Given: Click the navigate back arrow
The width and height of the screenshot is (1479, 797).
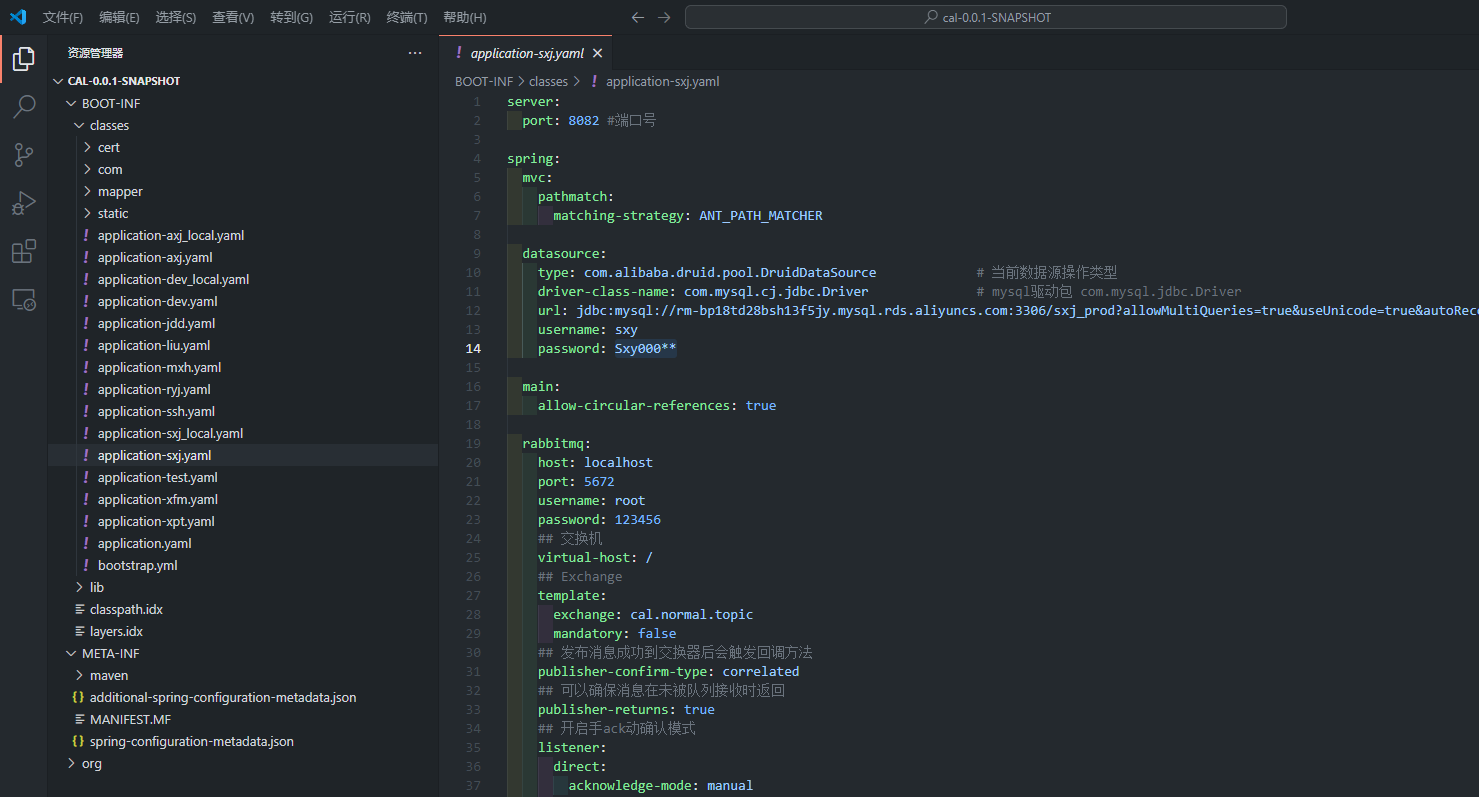Looking at the screenshot, I should (638, 18).
